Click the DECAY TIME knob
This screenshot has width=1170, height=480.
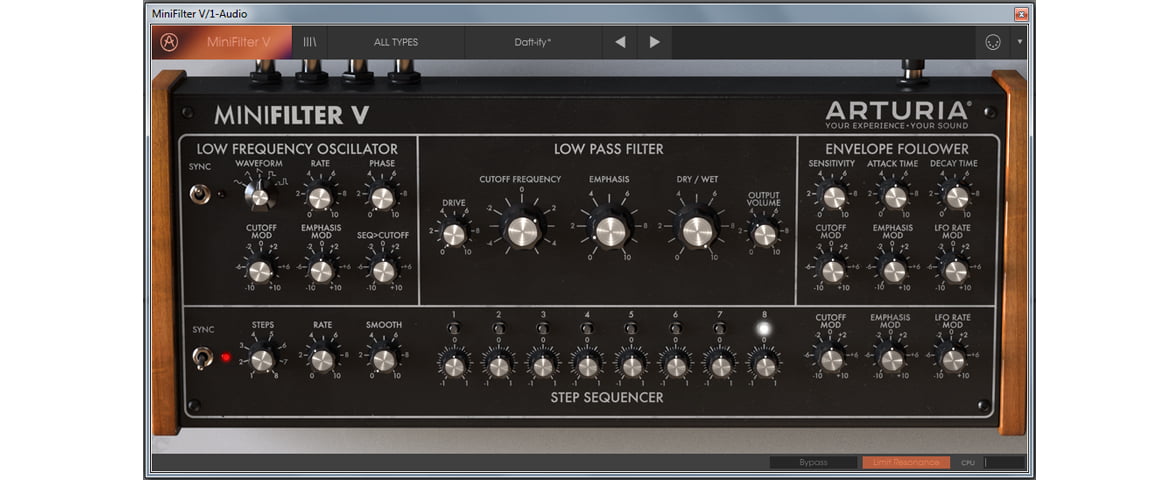coord(956,197)
